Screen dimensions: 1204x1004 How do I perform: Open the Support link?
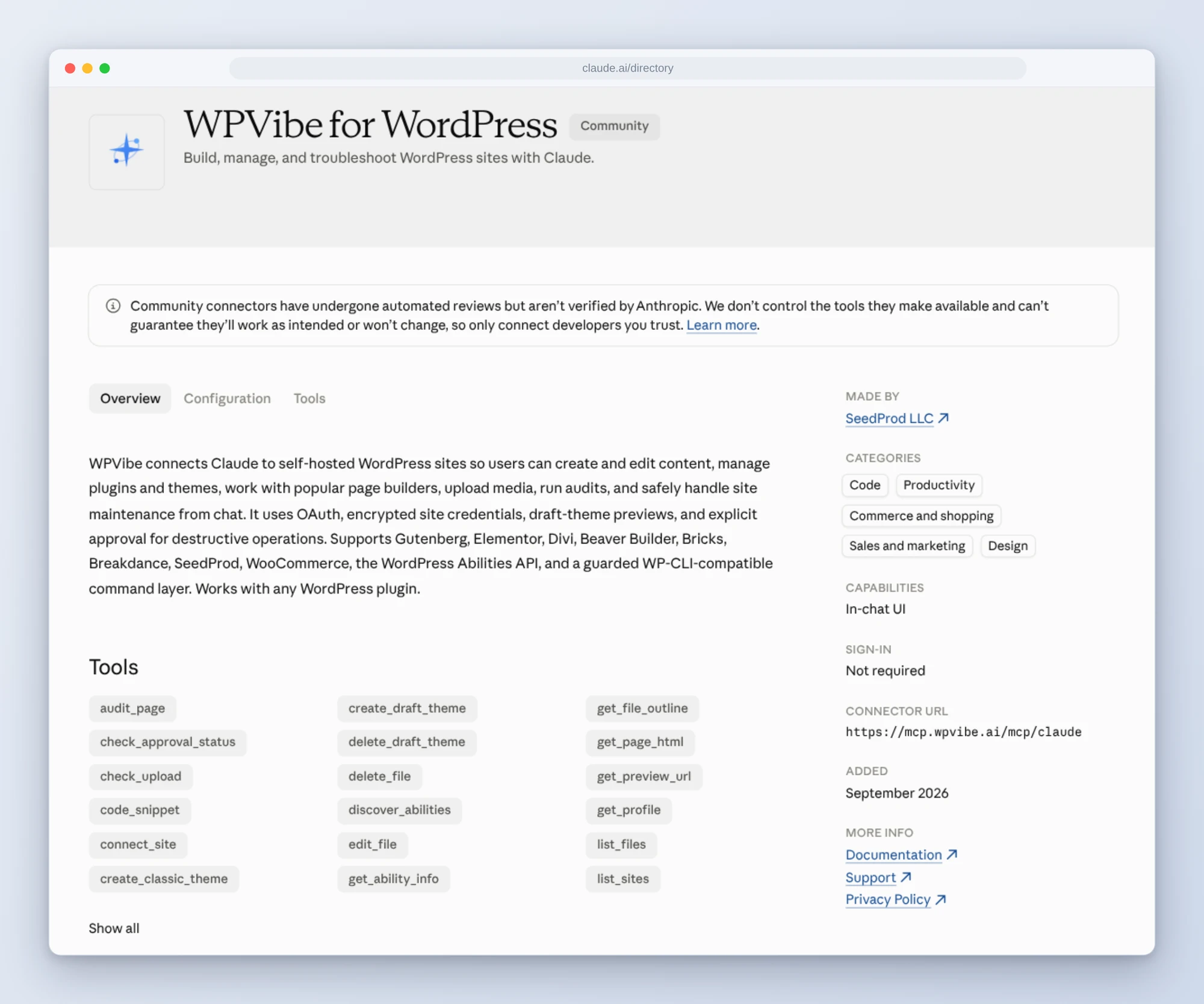tap(870, 878)
